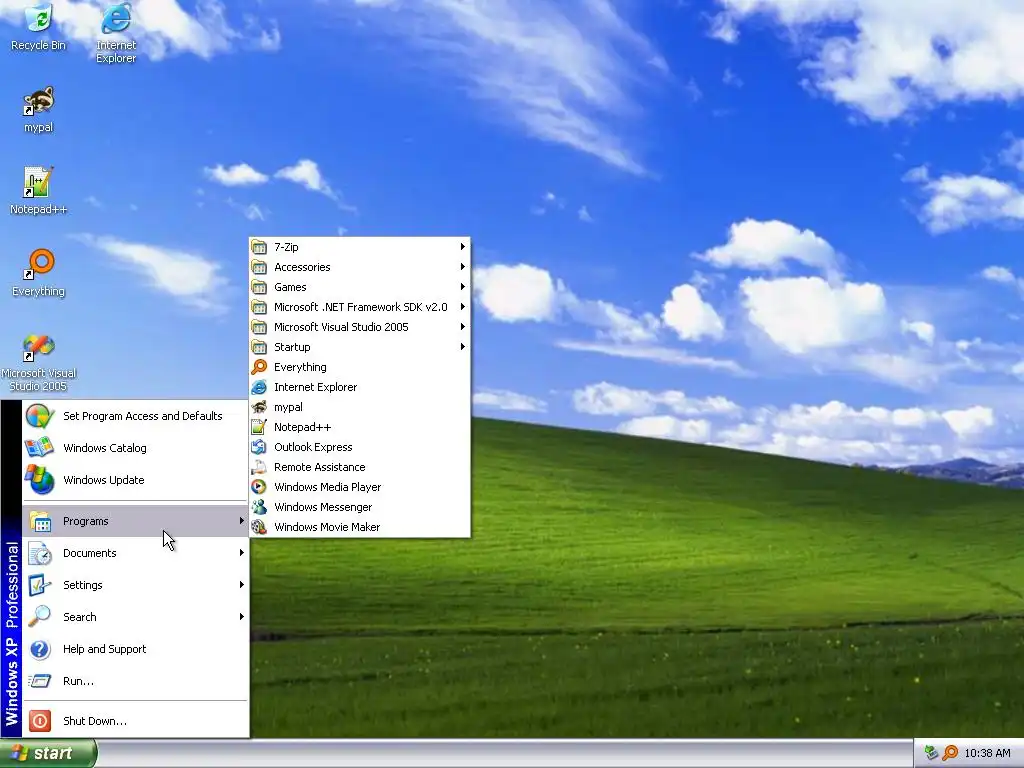The width and height of the screenshot is (1024, 768).
Task: Open the Startup folder entry in Programs
Action: click(x=360, y=347)
